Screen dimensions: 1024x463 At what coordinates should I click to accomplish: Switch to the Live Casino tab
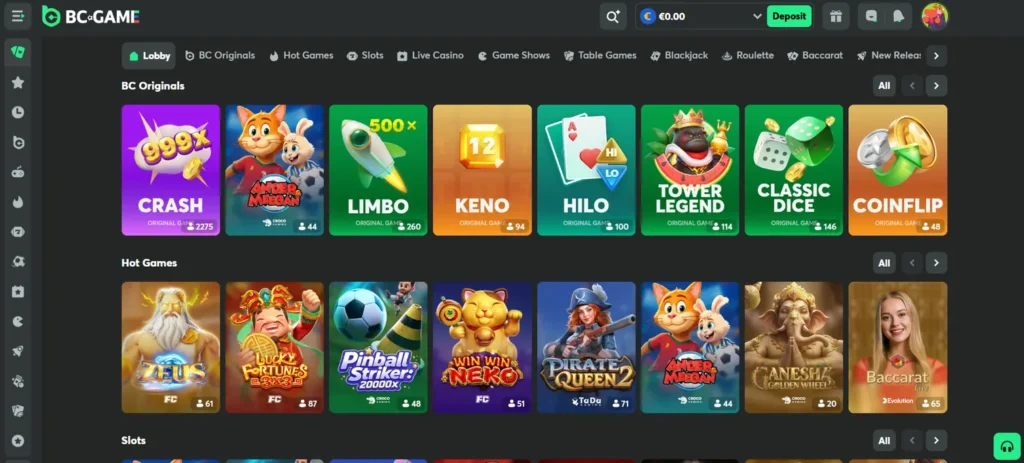pos(430,56)
